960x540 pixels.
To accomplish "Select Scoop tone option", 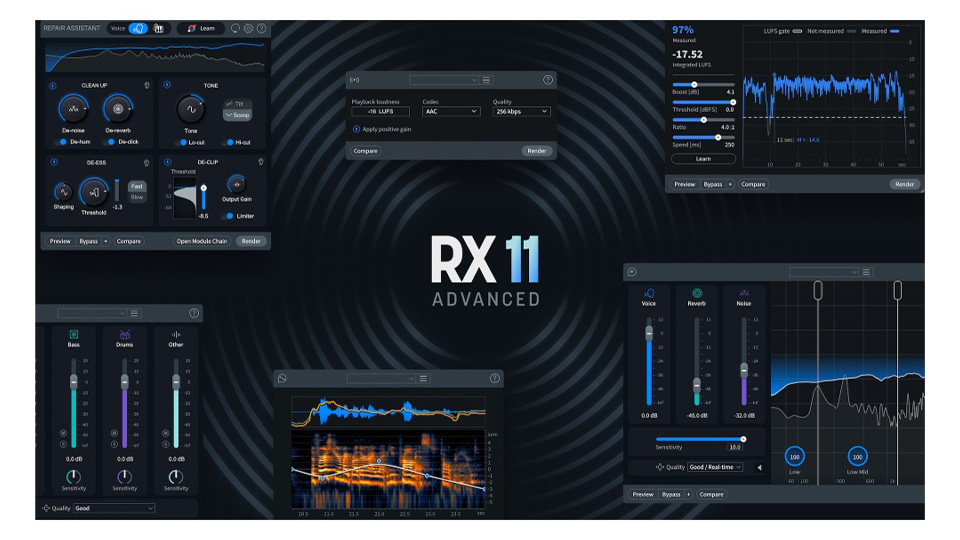I will (237, 115).
